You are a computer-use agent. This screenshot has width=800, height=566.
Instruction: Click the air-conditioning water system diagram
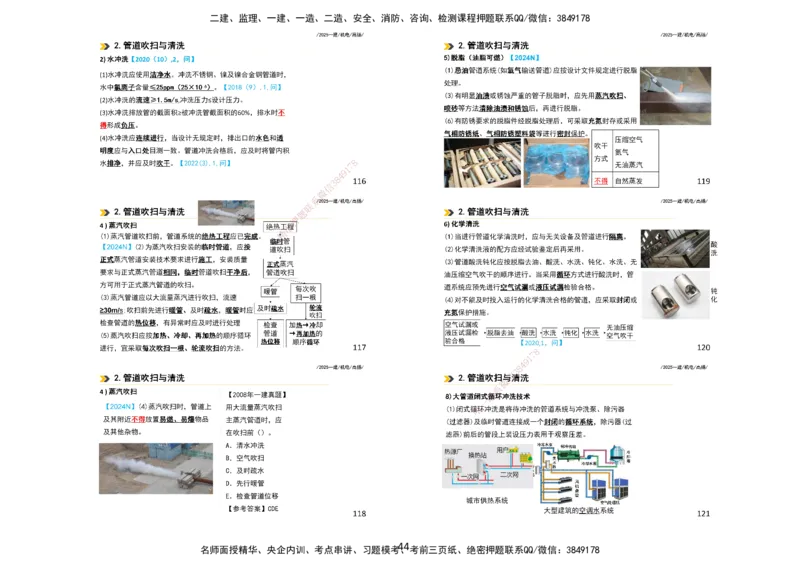(583, 474)
